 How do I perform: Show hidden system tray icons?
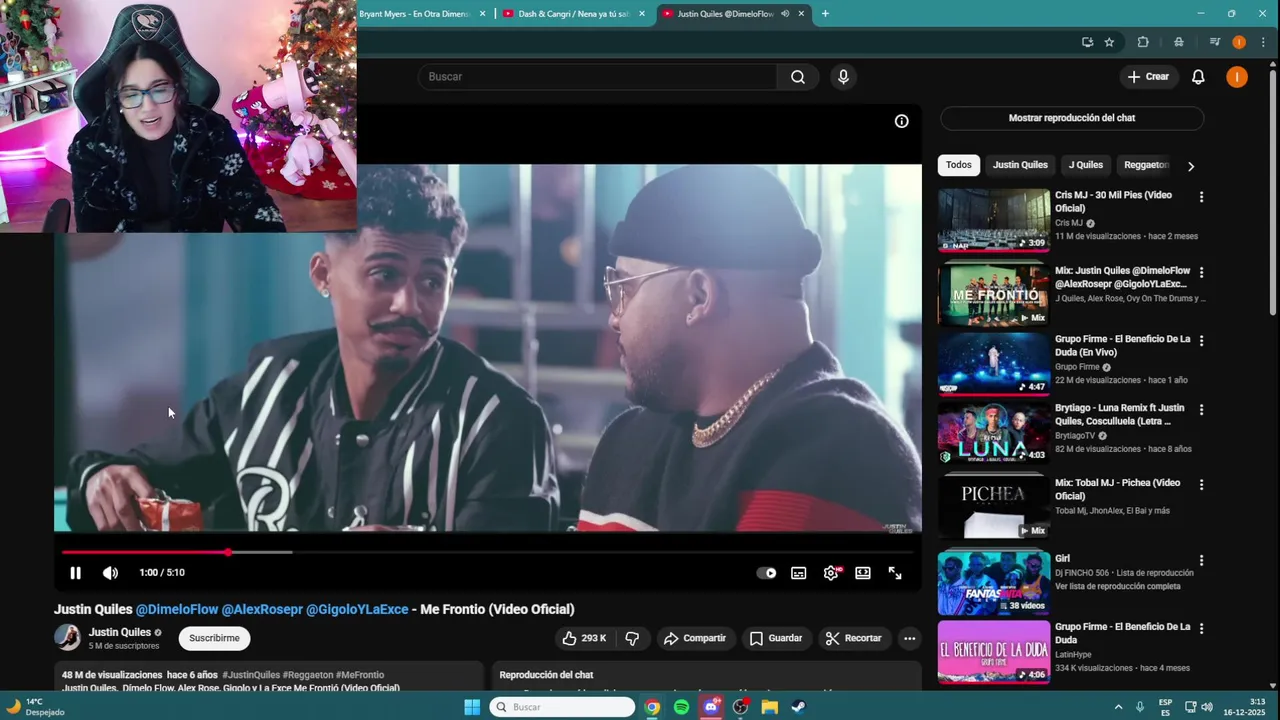(1118, 707)
